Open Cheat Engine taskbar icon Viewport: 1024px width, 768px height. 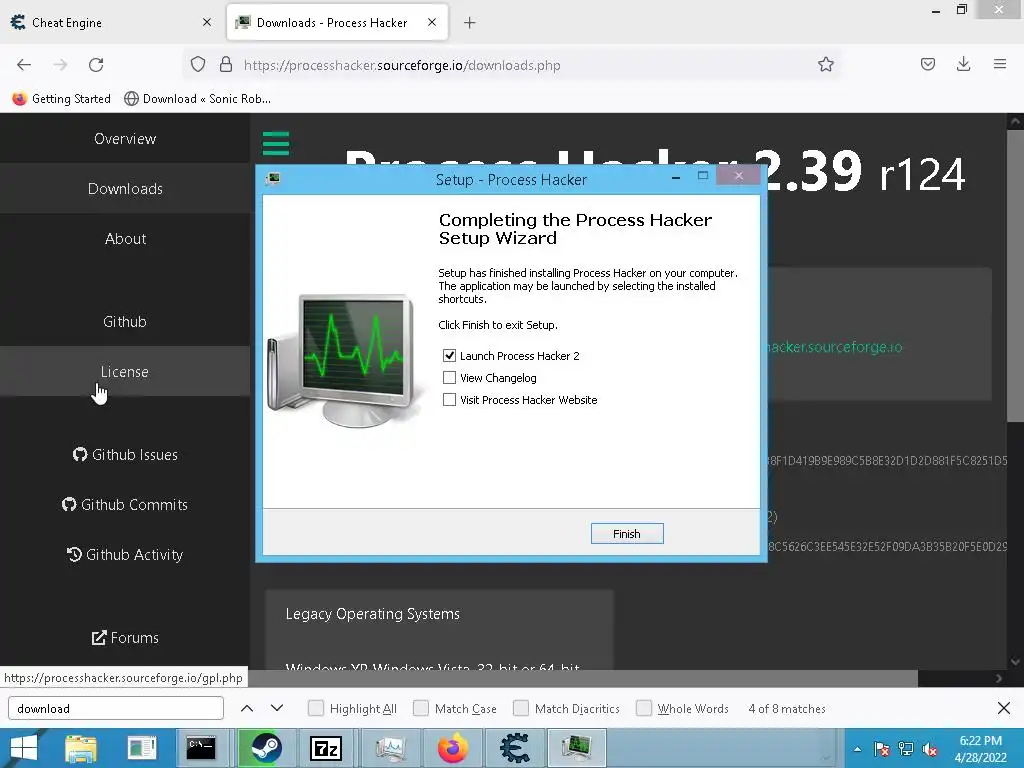(515, 748)
